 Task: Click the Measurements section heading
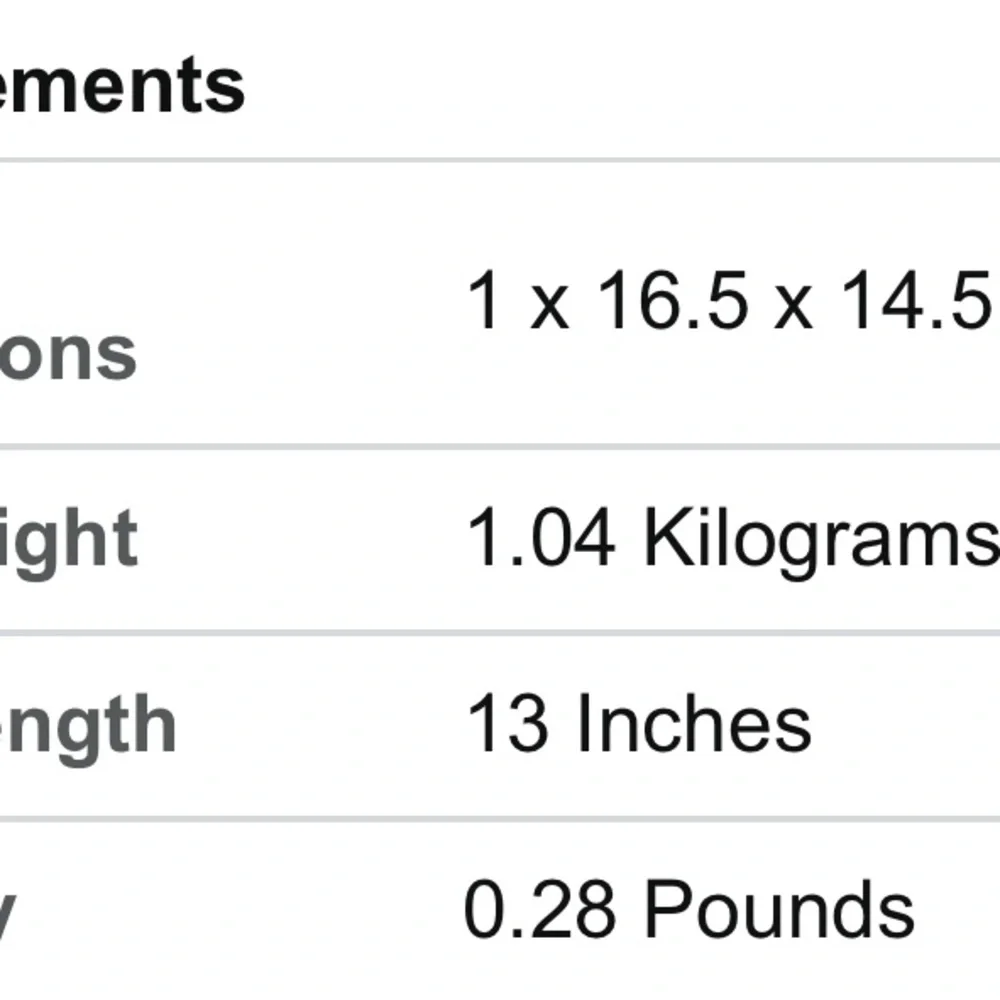coord(120,85)
